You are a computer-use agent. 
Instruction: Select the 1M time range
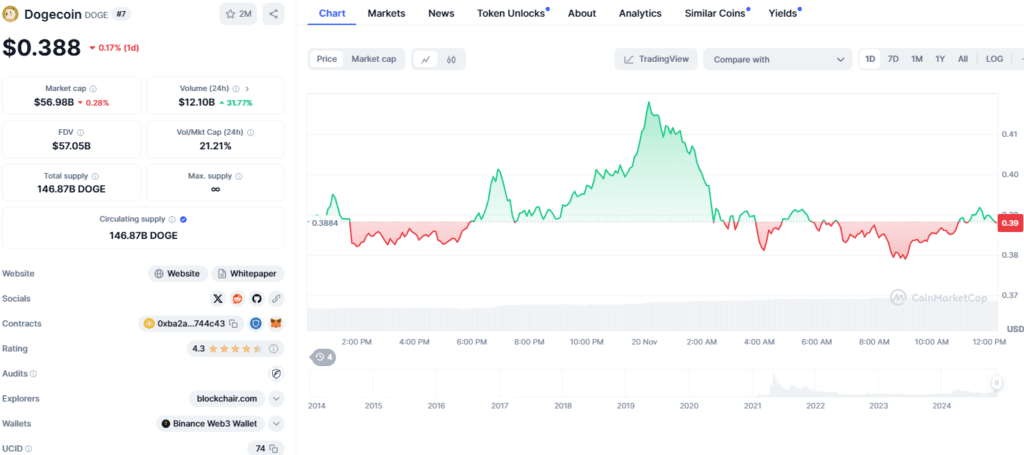pyautogui.click(x=917, y=59)
